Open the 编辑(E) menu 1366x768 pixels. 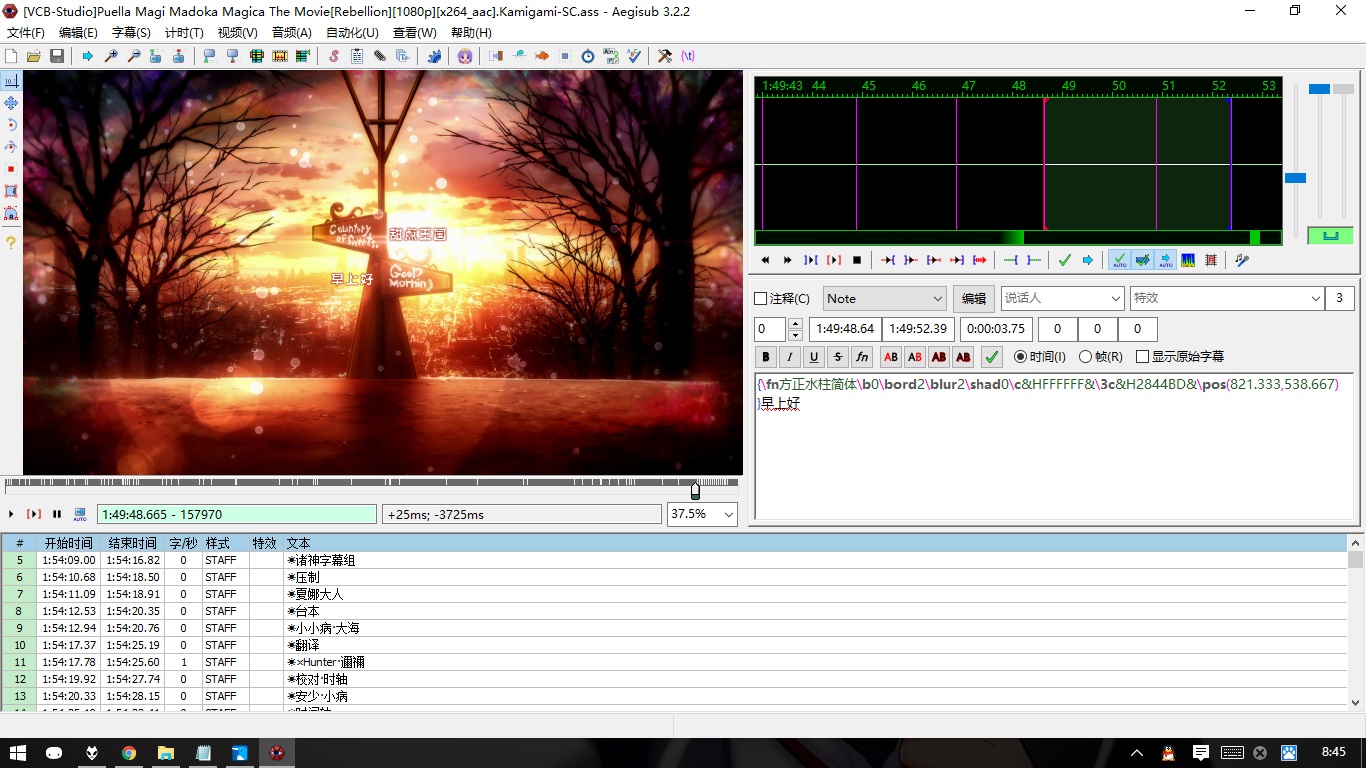pyautogui.click(x=78, y=33)
